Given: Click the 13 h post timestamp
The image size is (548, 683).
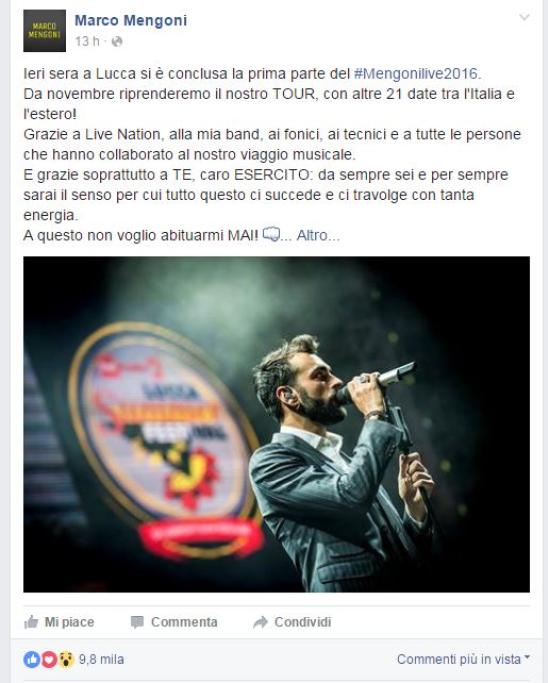Looking at the screenshot, I should tap(87, 41).
